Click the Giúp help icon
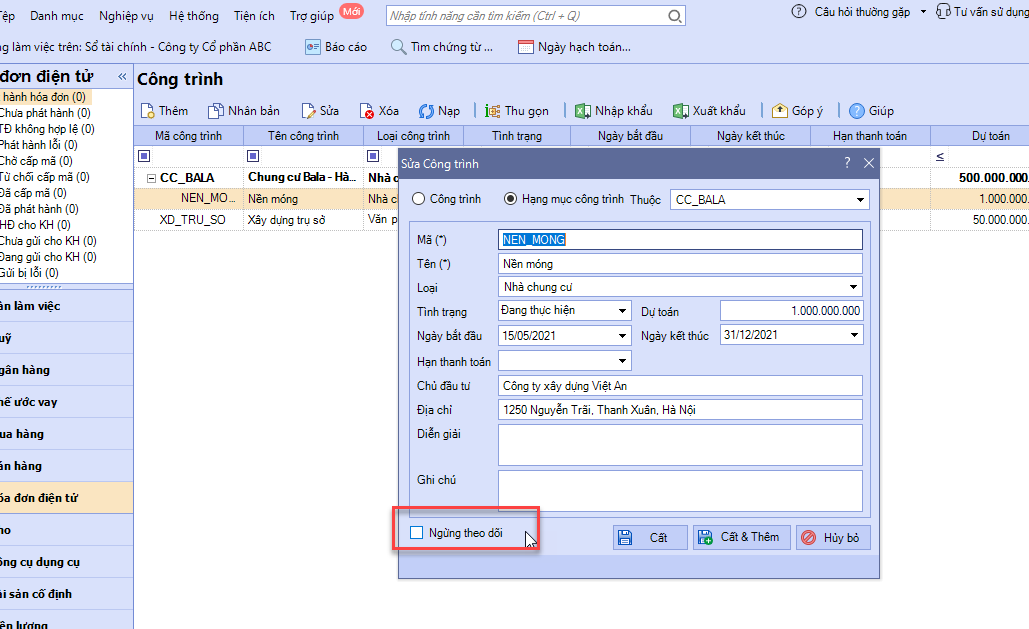The image size is (1029, 629). point(856,111)
